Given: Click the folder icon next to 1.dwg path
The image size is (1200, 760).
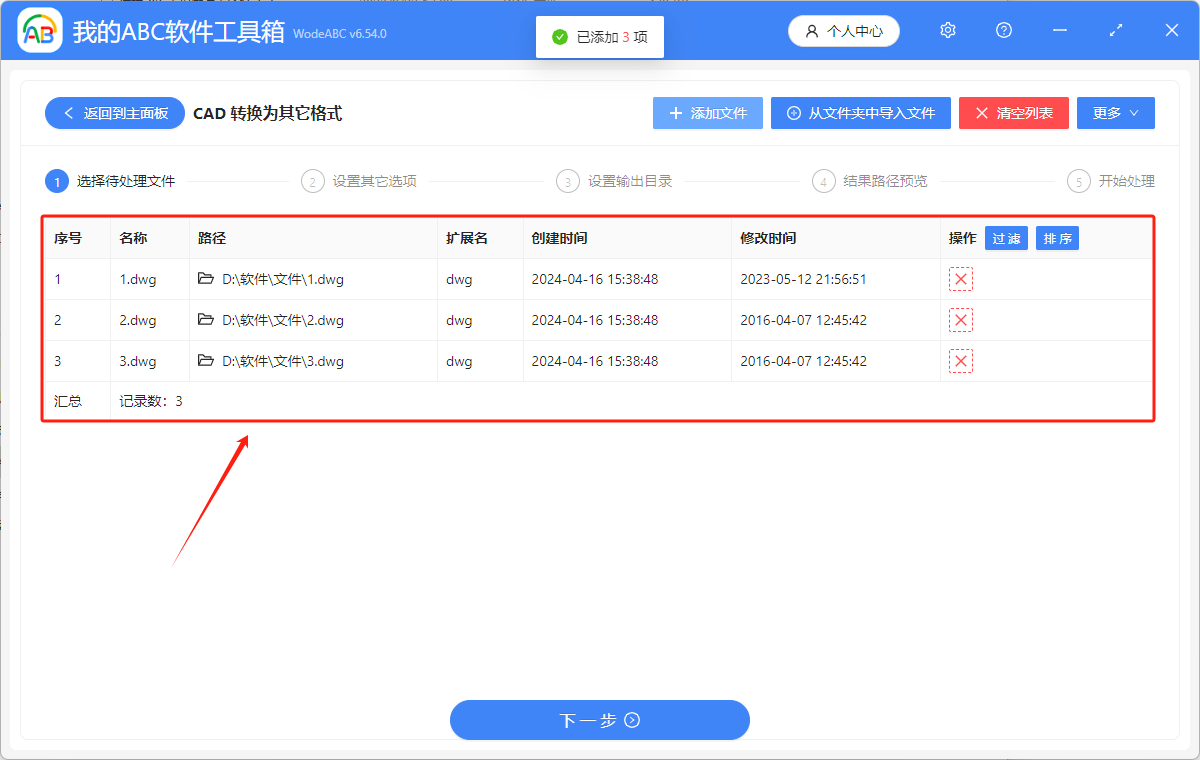Looking at the screenshot, I should click(x=207, y=279).
